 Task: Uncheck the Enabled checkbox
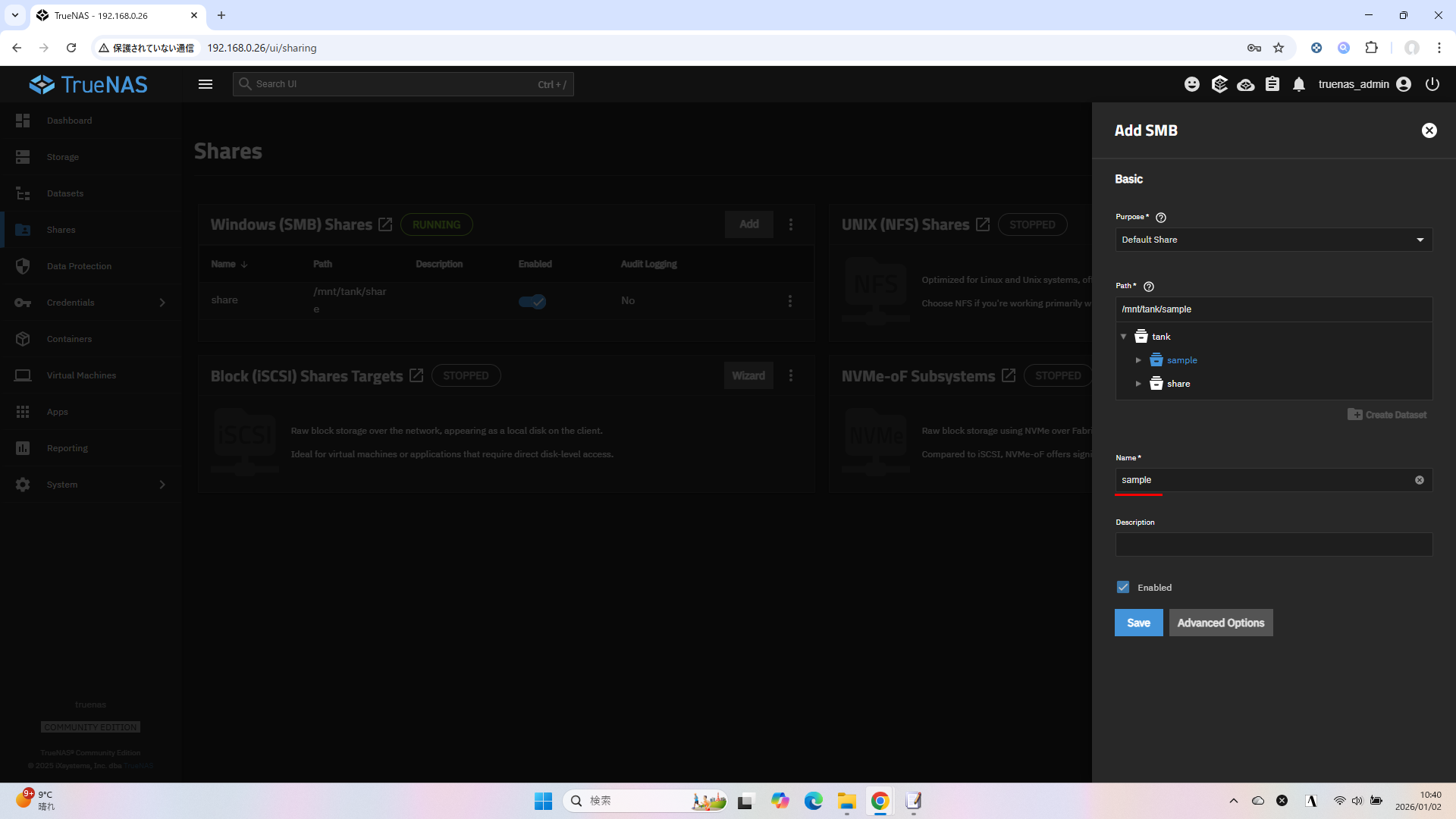pyautogui.click(x=1123, y=587)
